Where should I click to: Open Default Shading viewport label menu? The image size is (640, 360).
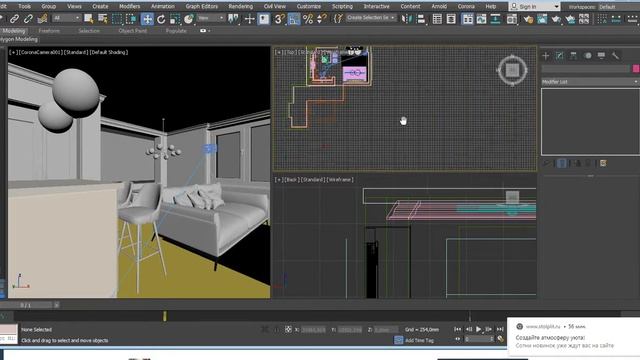point(109,52)
